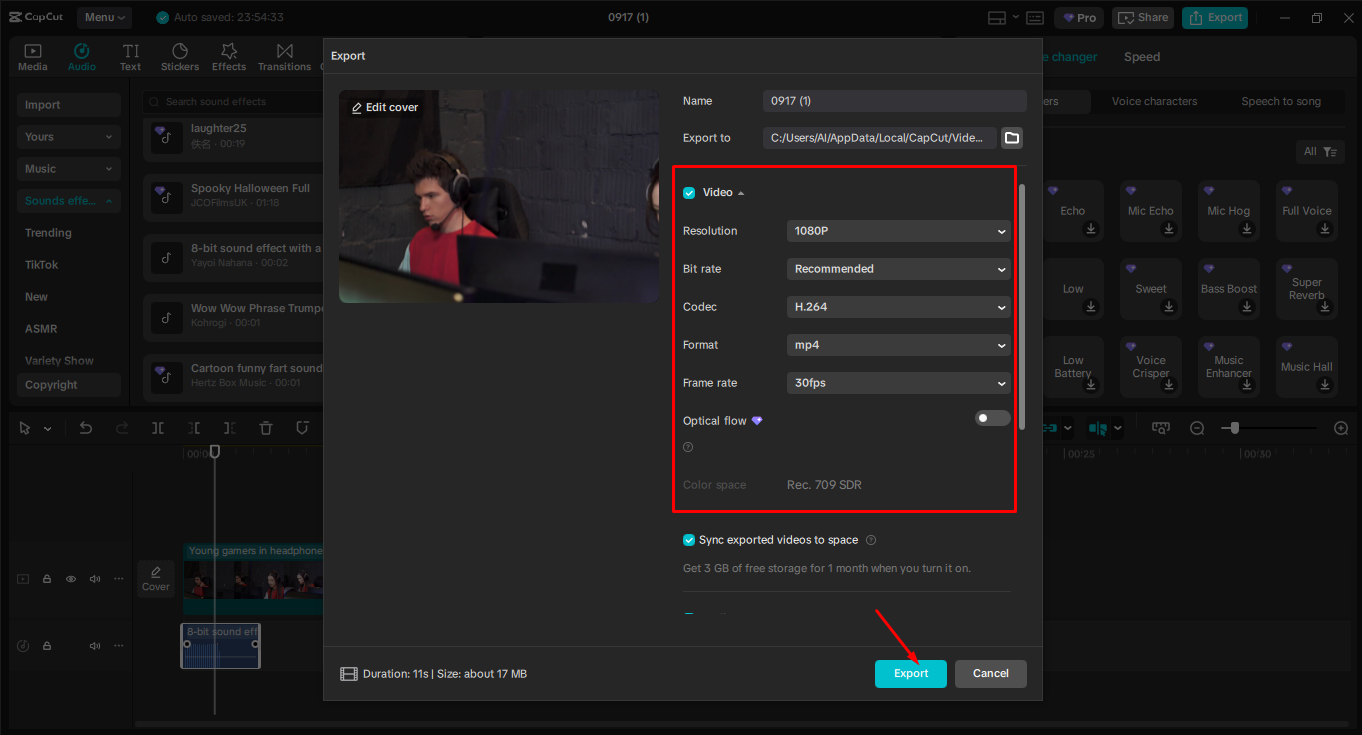
Task: Expand the Codec selection dropdown
Action: pos(897,307)
